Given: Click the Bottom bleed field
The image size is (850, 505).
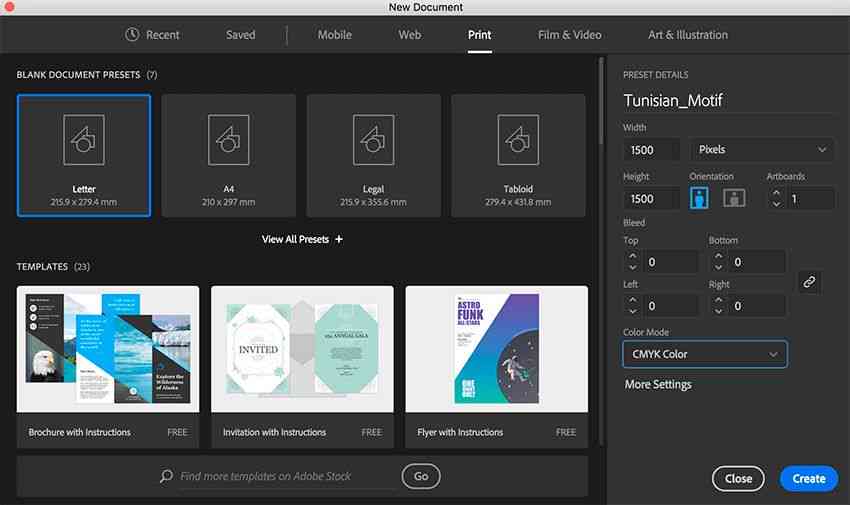Looking at the screenshot, I should click(x=757, y=262).
